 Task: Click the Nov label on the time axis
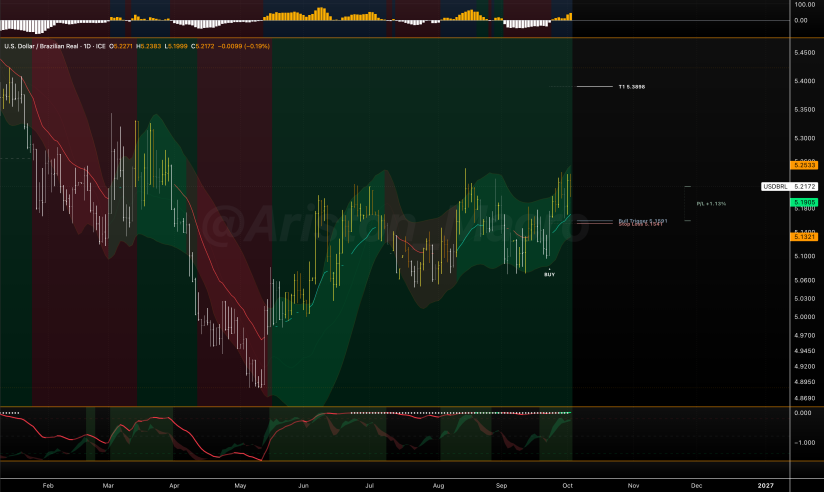633,486
